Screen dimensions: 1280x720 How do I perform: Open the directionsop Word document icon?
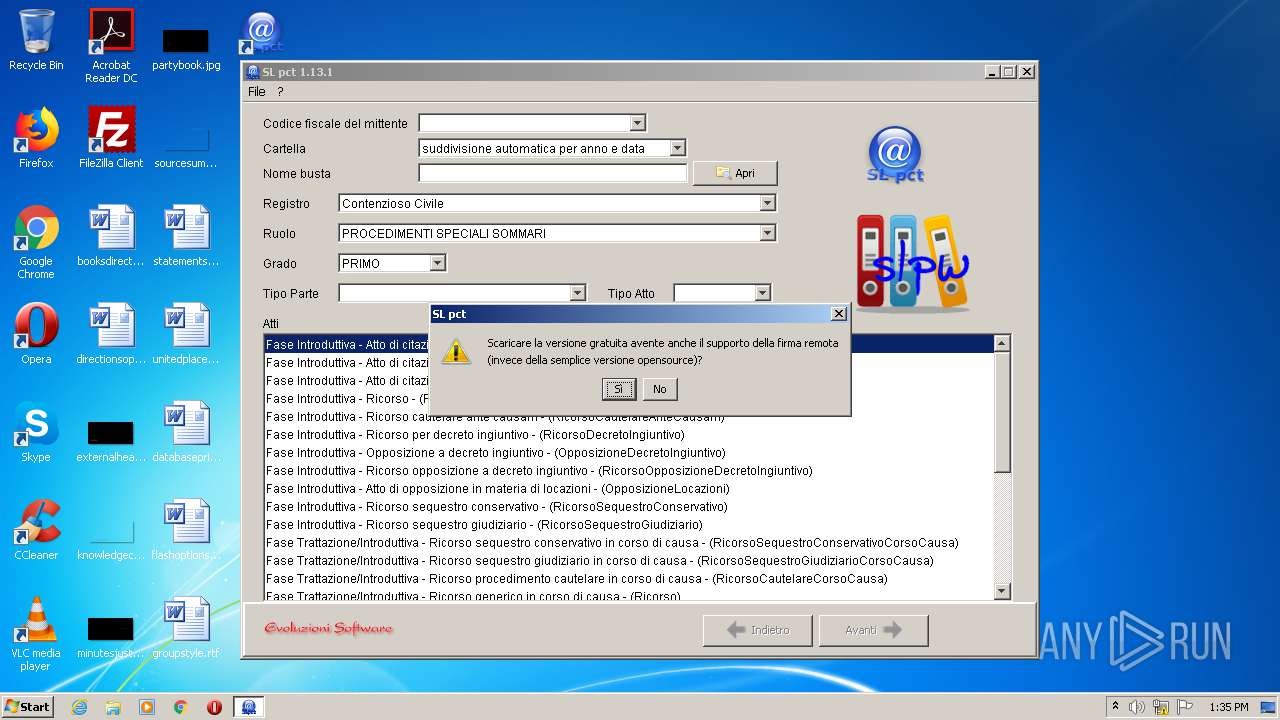[111, 334]
